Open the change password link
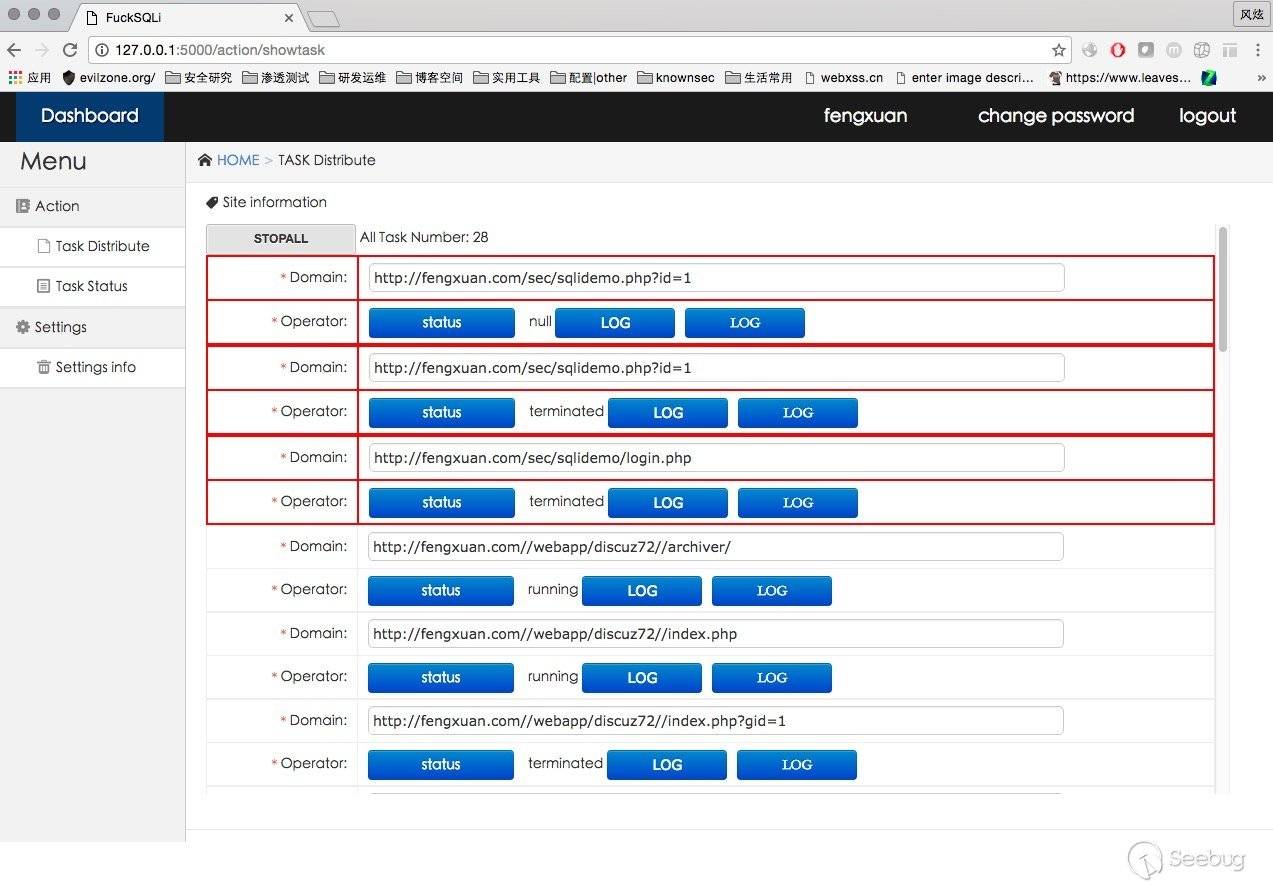 point(1055,116)
